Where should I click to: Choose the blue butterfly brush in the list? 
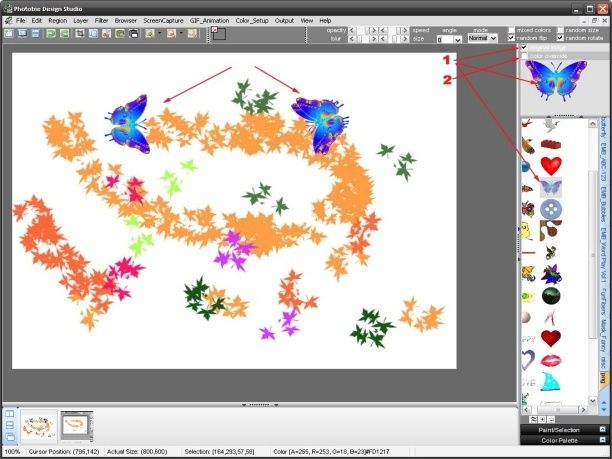pos(551,187)
